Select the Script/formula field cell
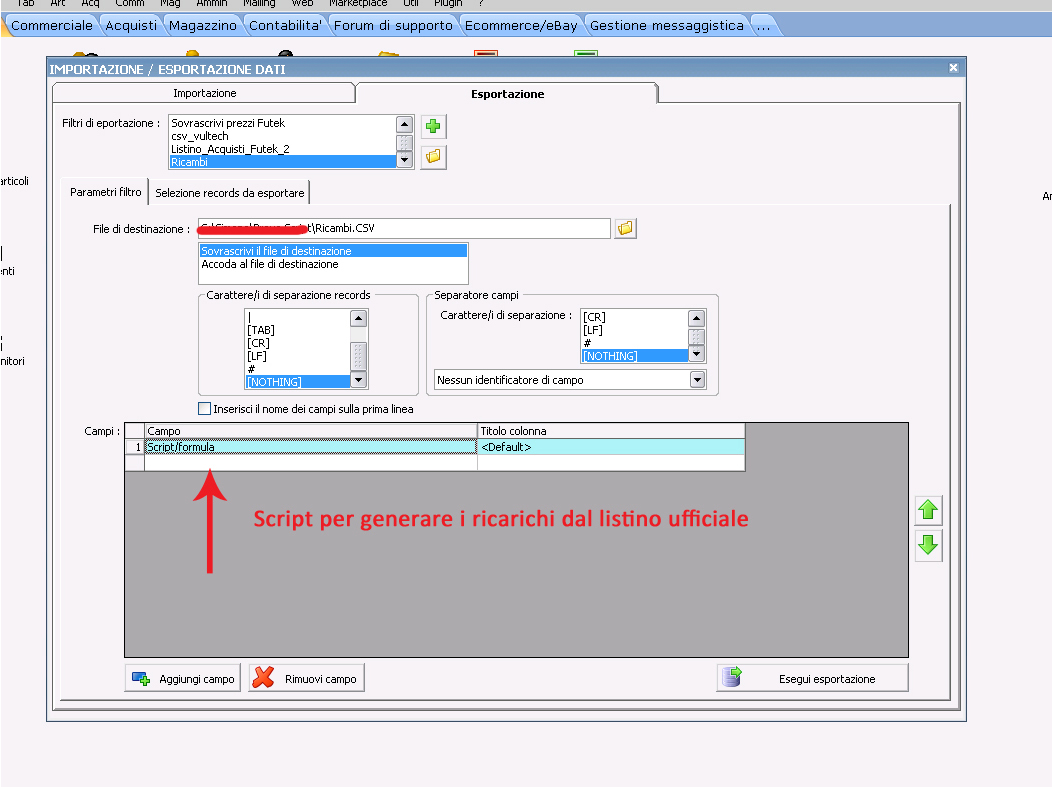Viewport: 1052px width, 787px height. pos(311,447)
